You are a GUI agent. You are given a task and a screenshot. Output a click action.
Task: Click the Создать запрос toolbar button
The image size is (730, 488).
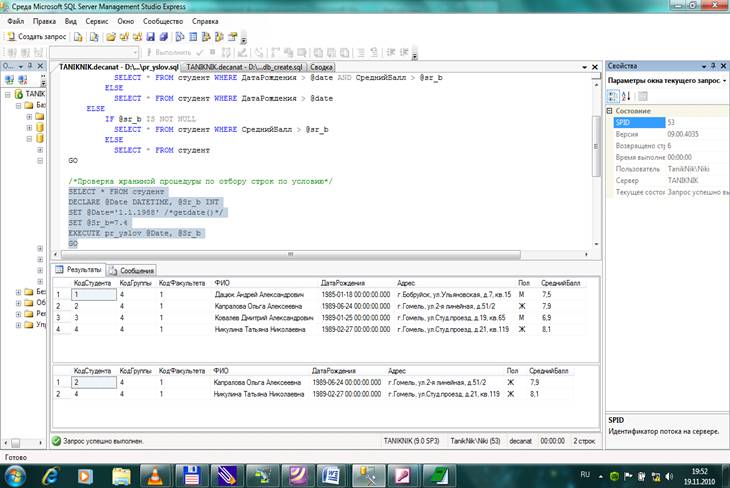(x=35, y=37)
